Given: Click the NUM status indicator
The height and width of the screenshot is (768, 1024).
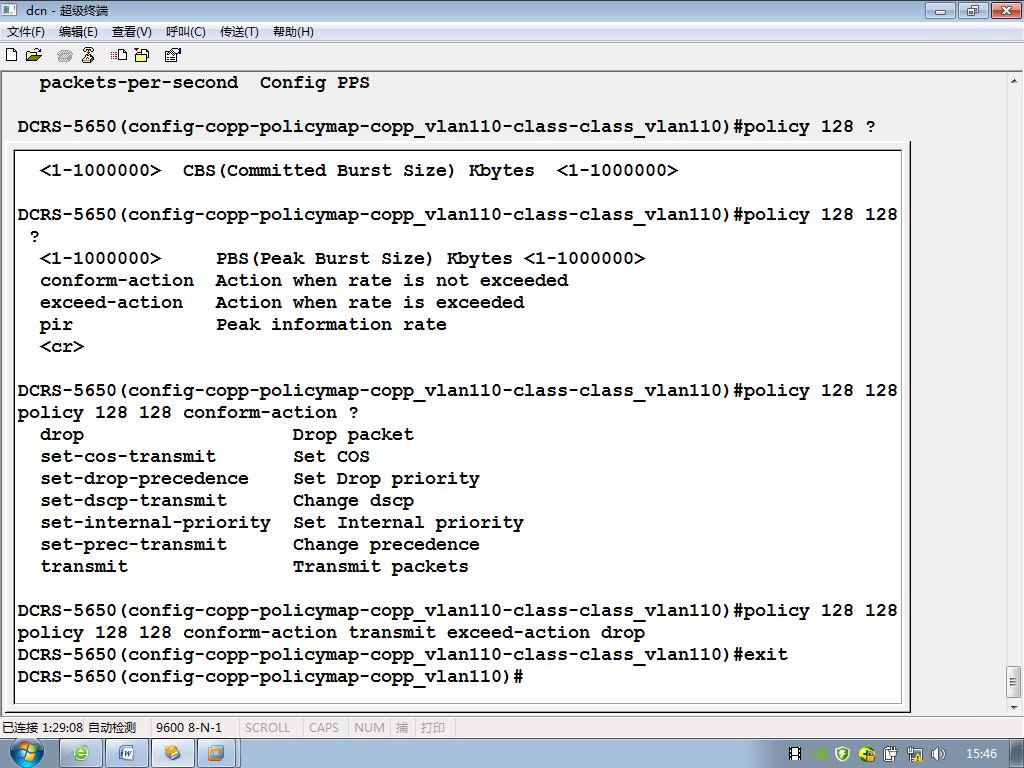Looking at the screenshot, I should click(x=369, y=727).
